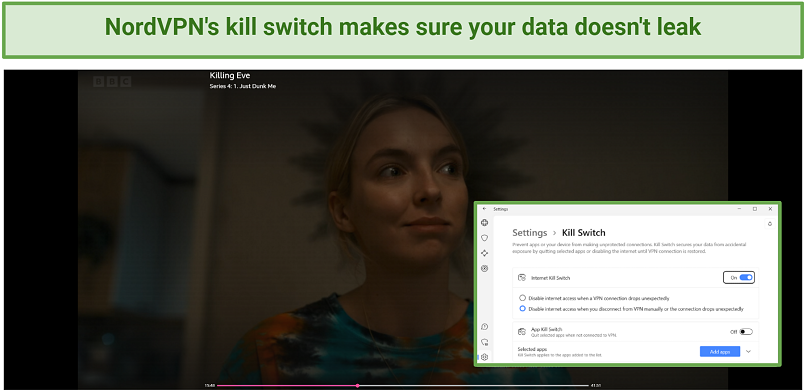Click the video progress scrubber knob
Screen dimensions: 806x392
tap(357, 385)
